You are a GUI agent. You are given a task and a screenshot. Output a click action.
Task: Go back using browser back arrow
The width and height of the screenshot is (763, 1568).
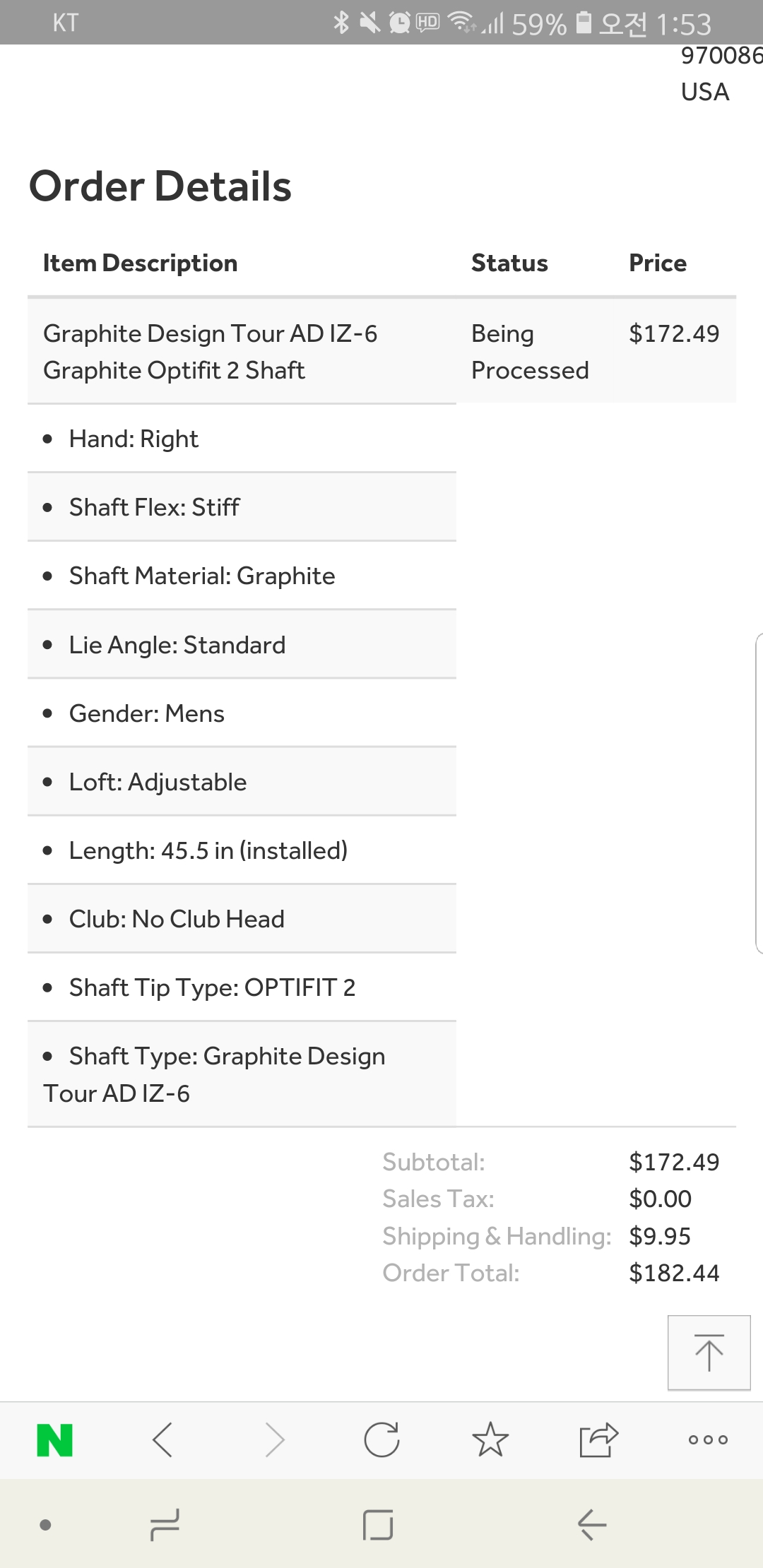point(163,1440)
